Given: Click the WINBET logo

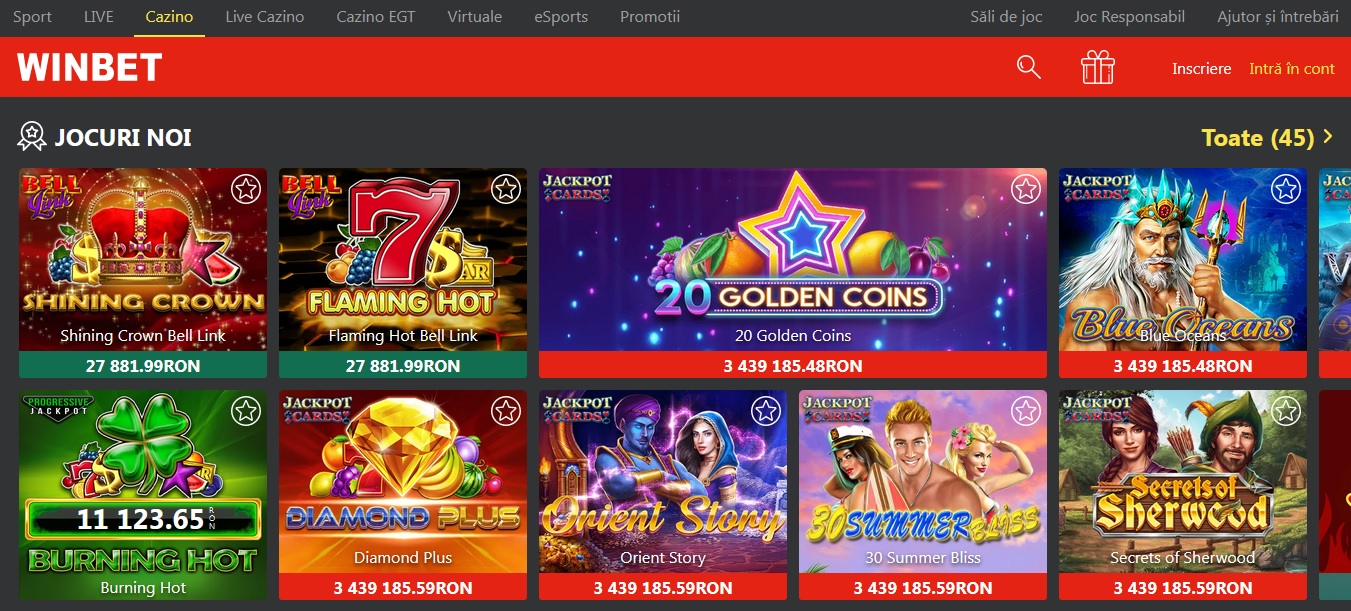Looking at the screenshot, I should tap(90, 67).
